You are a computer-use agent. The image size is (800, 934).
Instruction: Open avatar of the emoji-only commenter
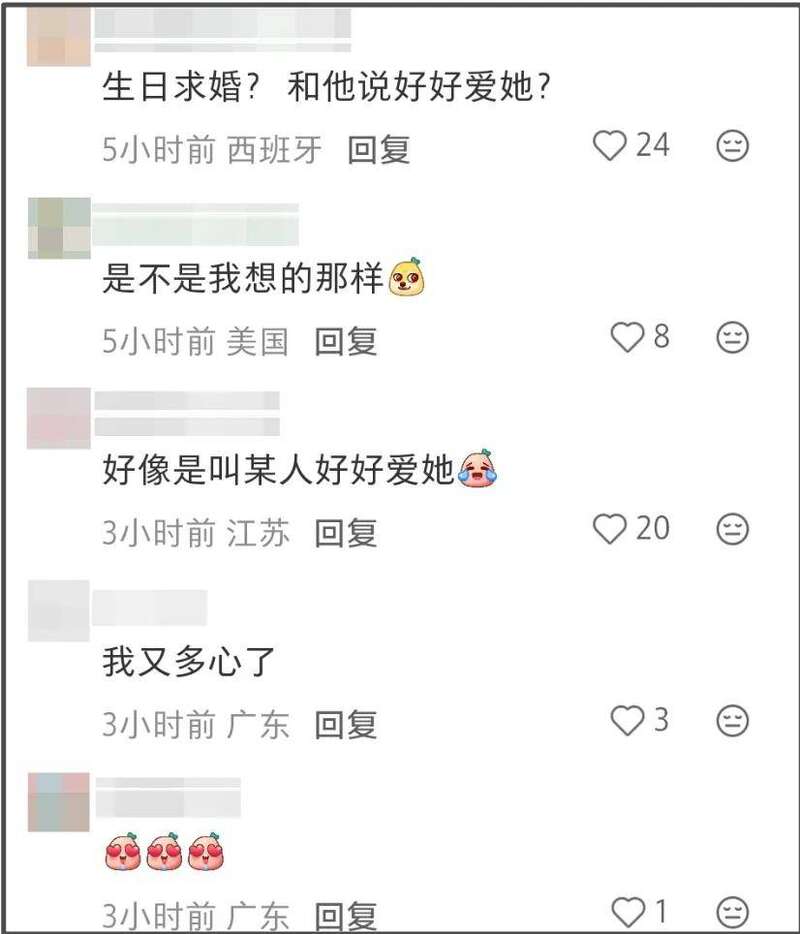coord(59,802)
